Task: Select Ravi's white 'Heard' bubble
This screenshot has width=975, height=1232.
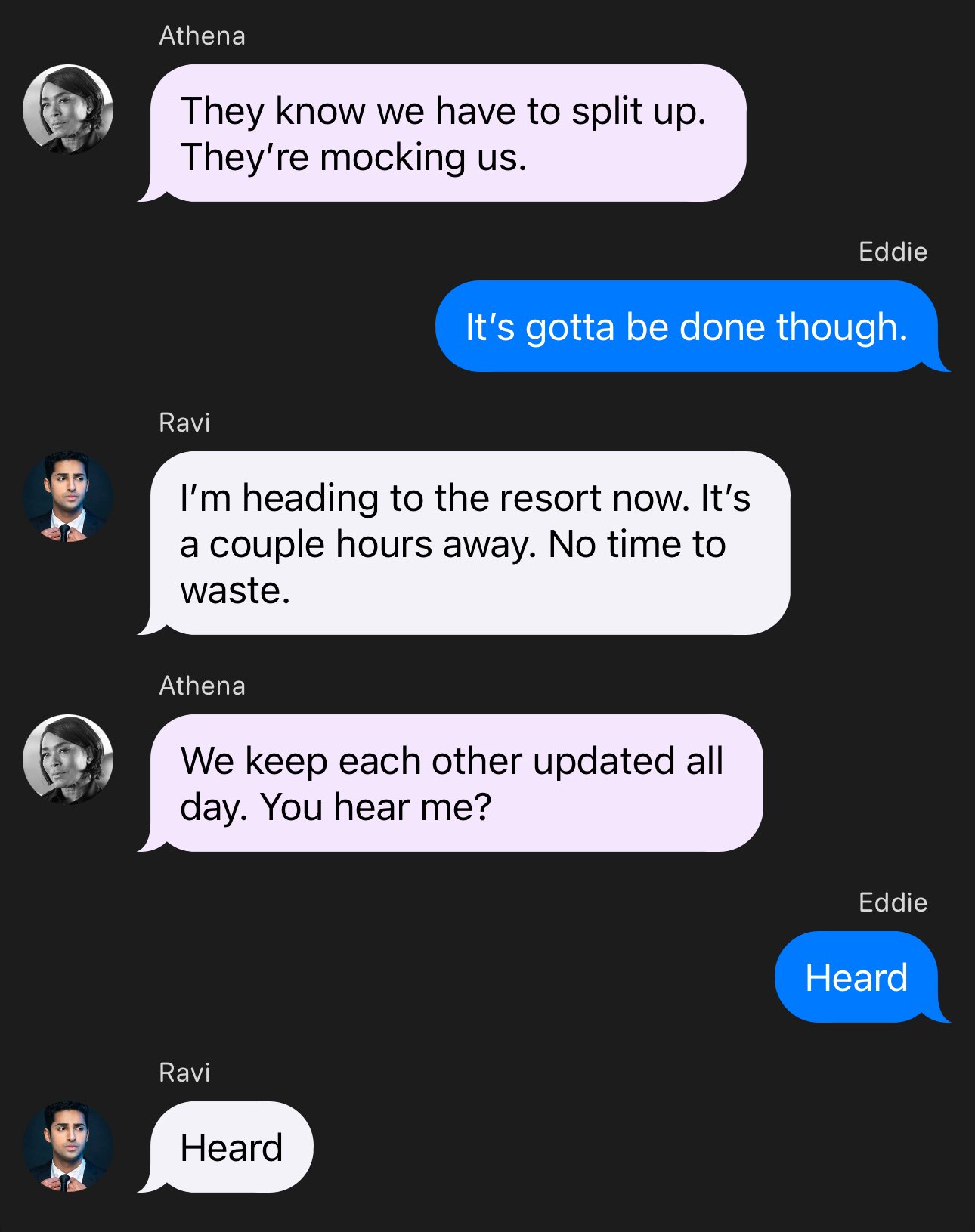Action: [x=226, y=1147]
